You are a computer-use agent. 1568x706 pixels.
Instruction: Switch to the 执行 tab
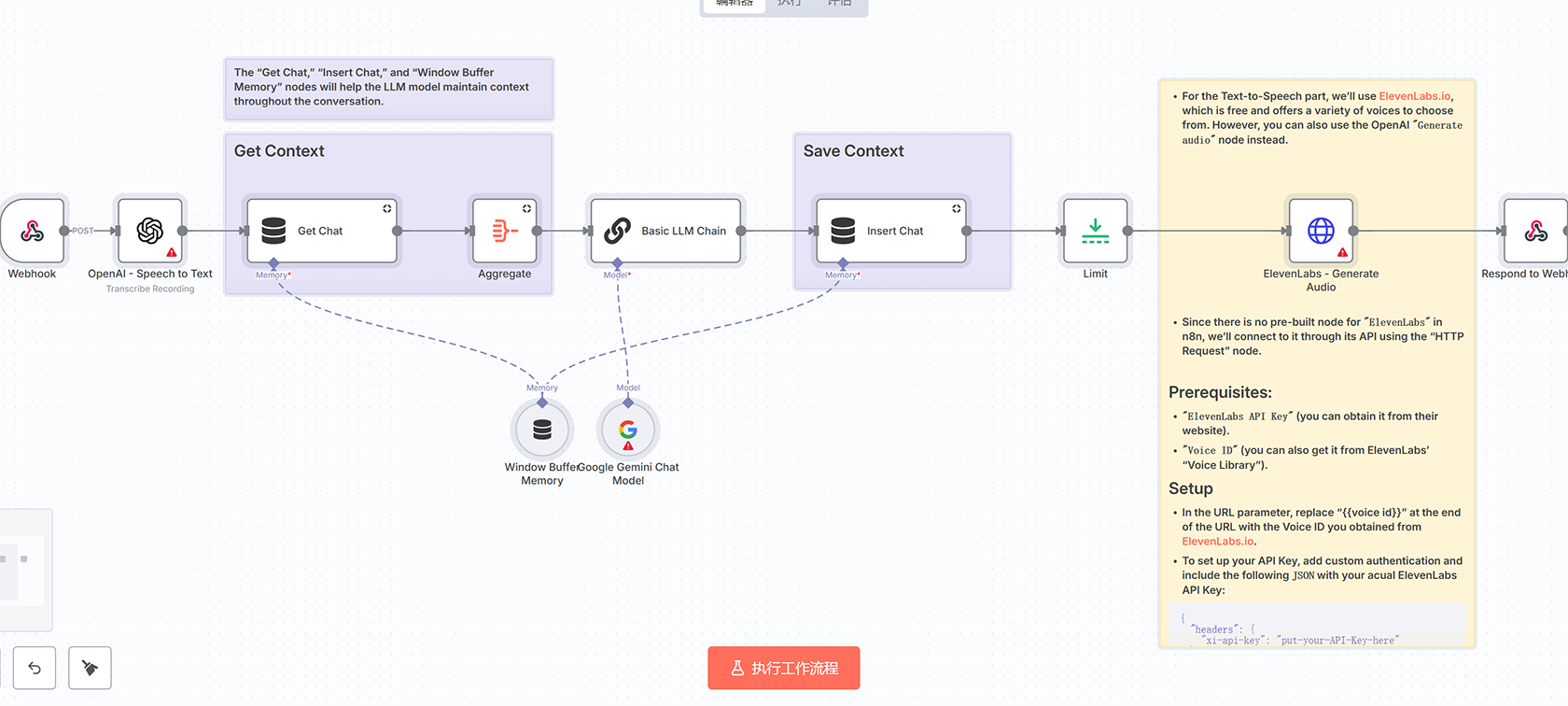coord(789,4)
